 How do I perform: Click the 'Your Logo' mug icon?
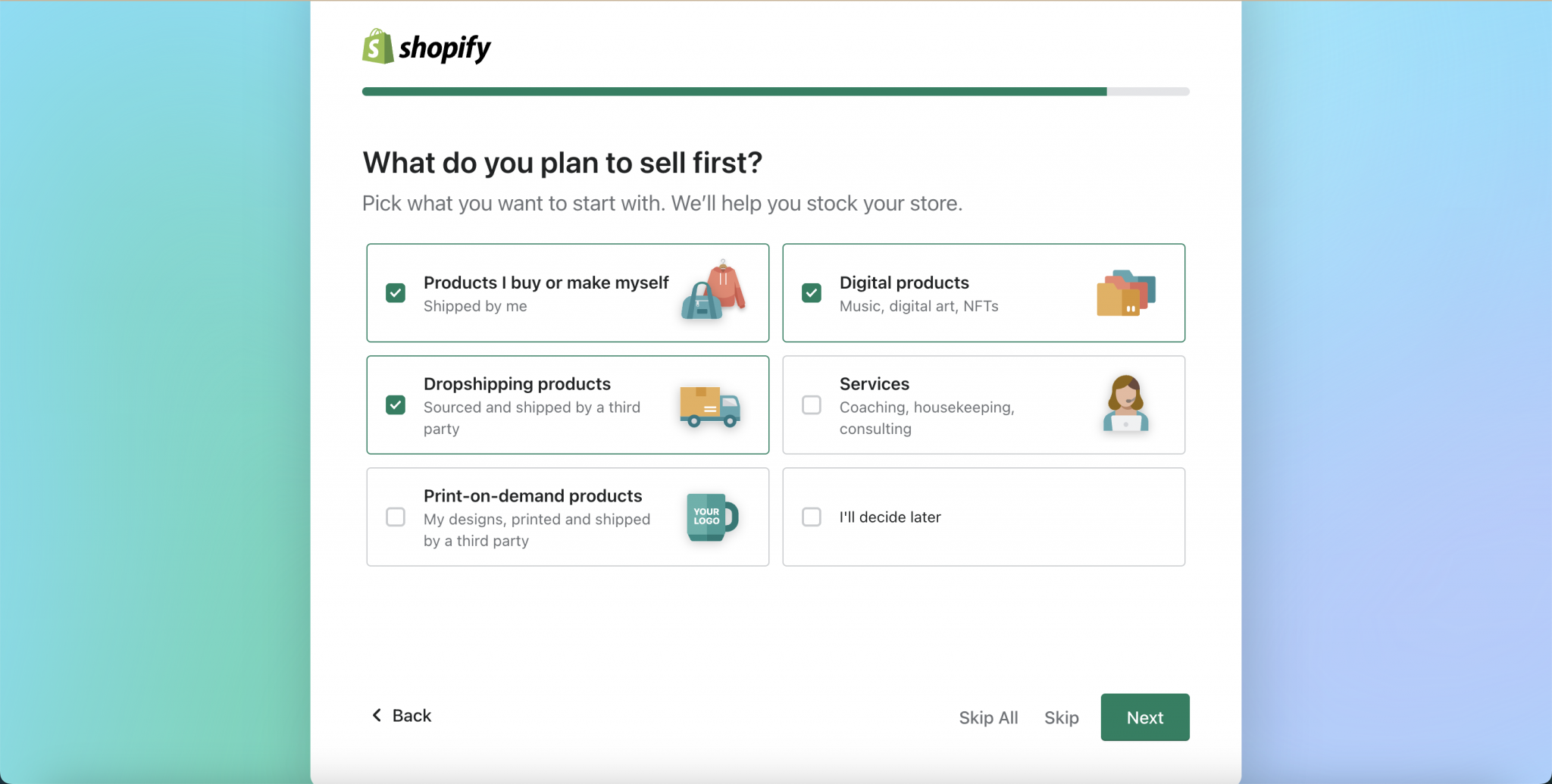coord(712,517)
